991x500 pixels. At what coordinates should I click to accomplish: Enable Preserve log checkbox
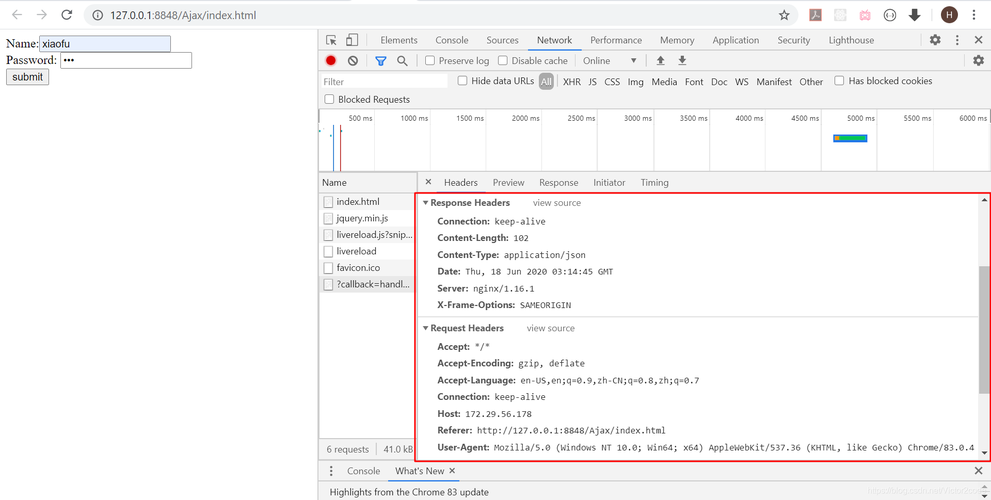tap(430, 61)
